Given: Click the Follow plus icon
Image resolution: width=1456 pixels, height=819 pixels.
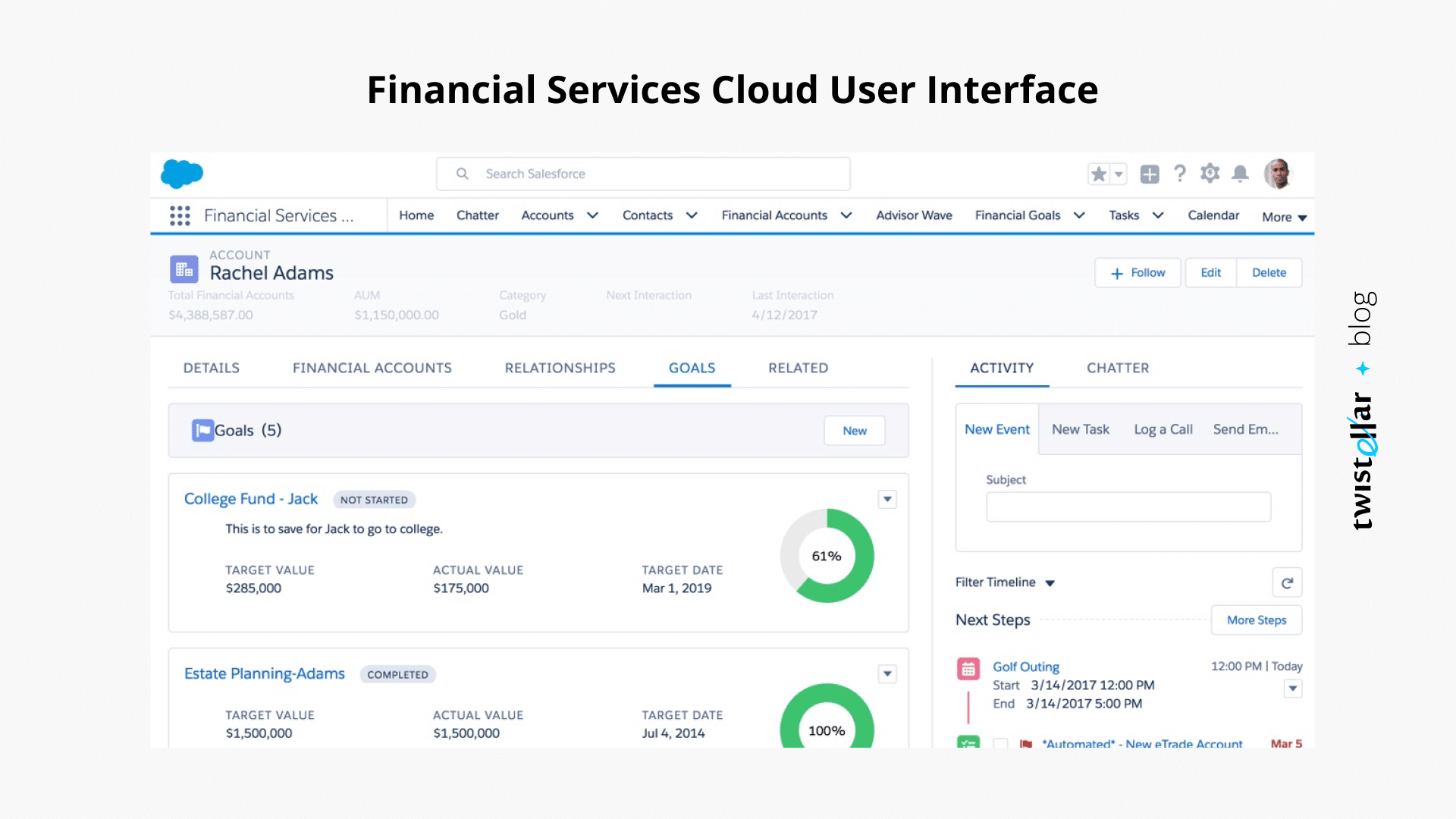Looking at the screenshot, I should (1117, 274).
